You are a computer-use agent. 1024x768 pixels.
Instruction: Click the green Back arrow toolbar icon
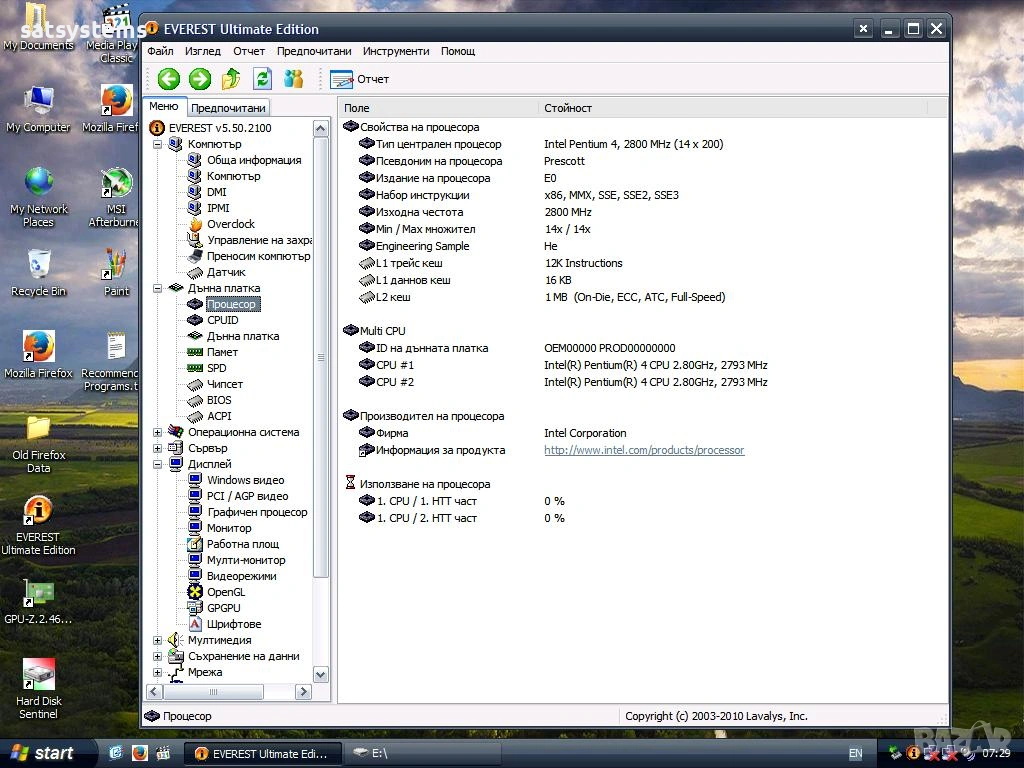coord(168,79)
